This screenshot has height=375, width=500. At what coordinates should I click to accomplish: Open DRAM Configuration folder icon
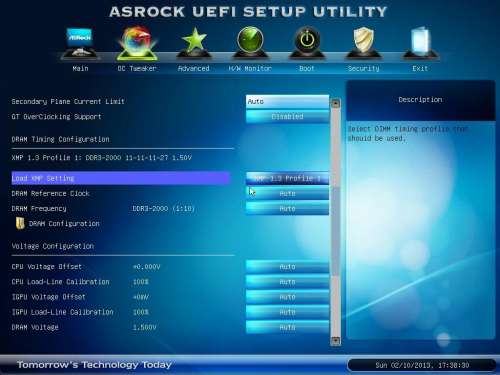tap(20, 223)
